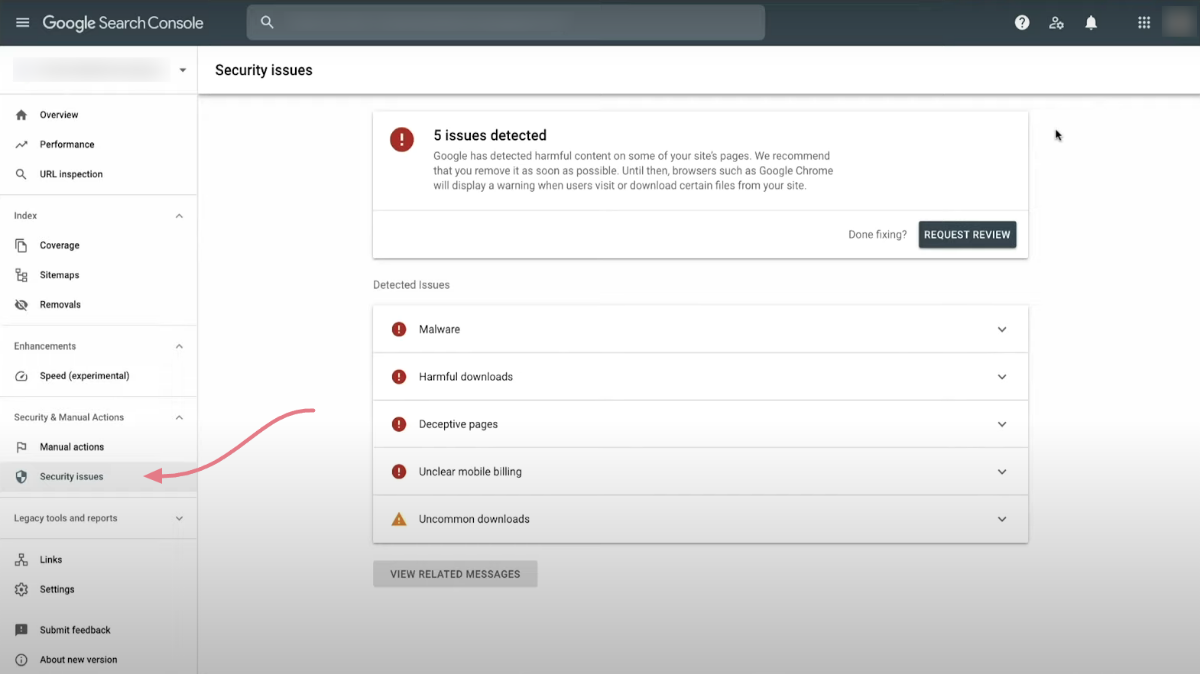1200x674 pixels.
Task: Click the Coverage pages icon
Action: (21, 245)
